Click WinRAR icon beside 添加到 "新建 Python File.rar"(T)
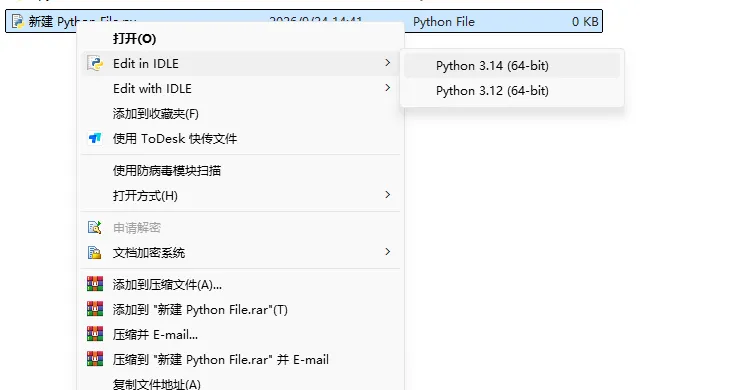The image size is (746, 390). 95,309
